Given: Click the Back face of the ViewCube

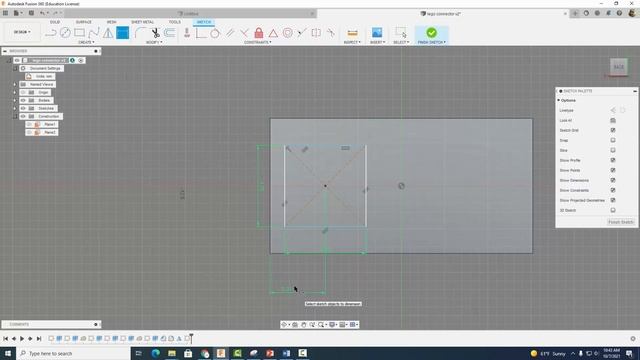Looking at the screenshot, I should [x=619, y=67].
